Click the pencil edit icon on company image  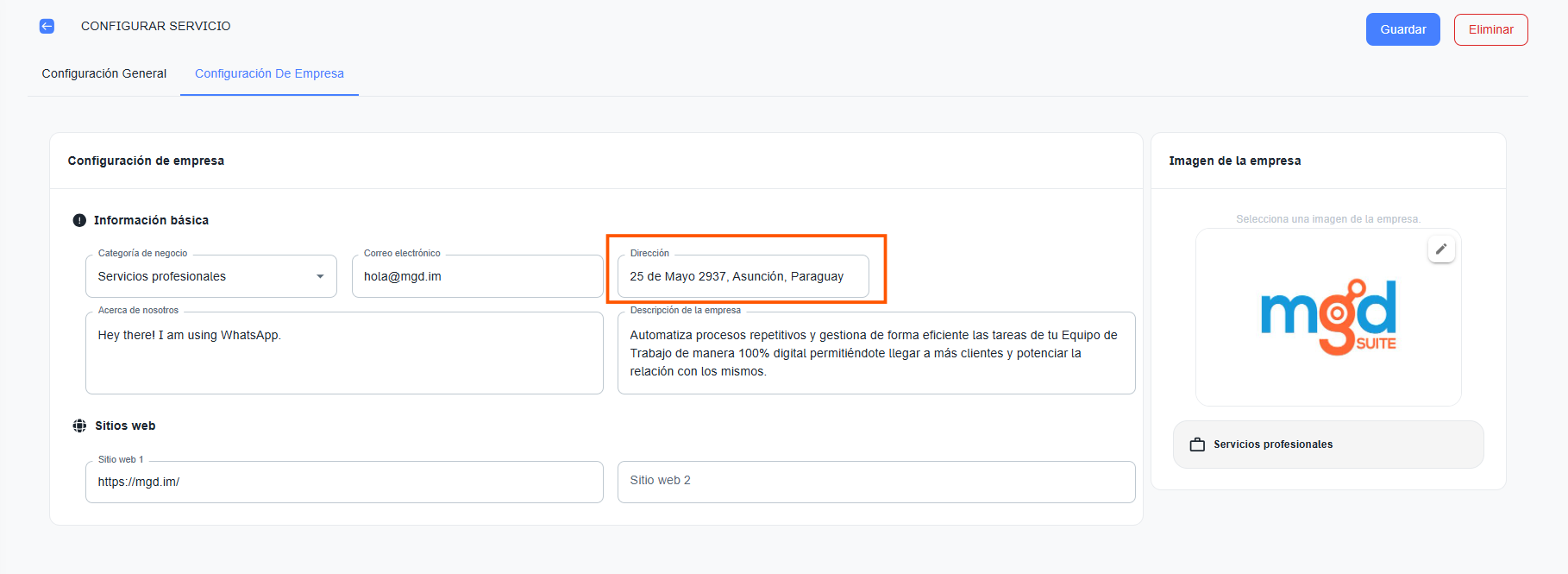click(1441, 249)
